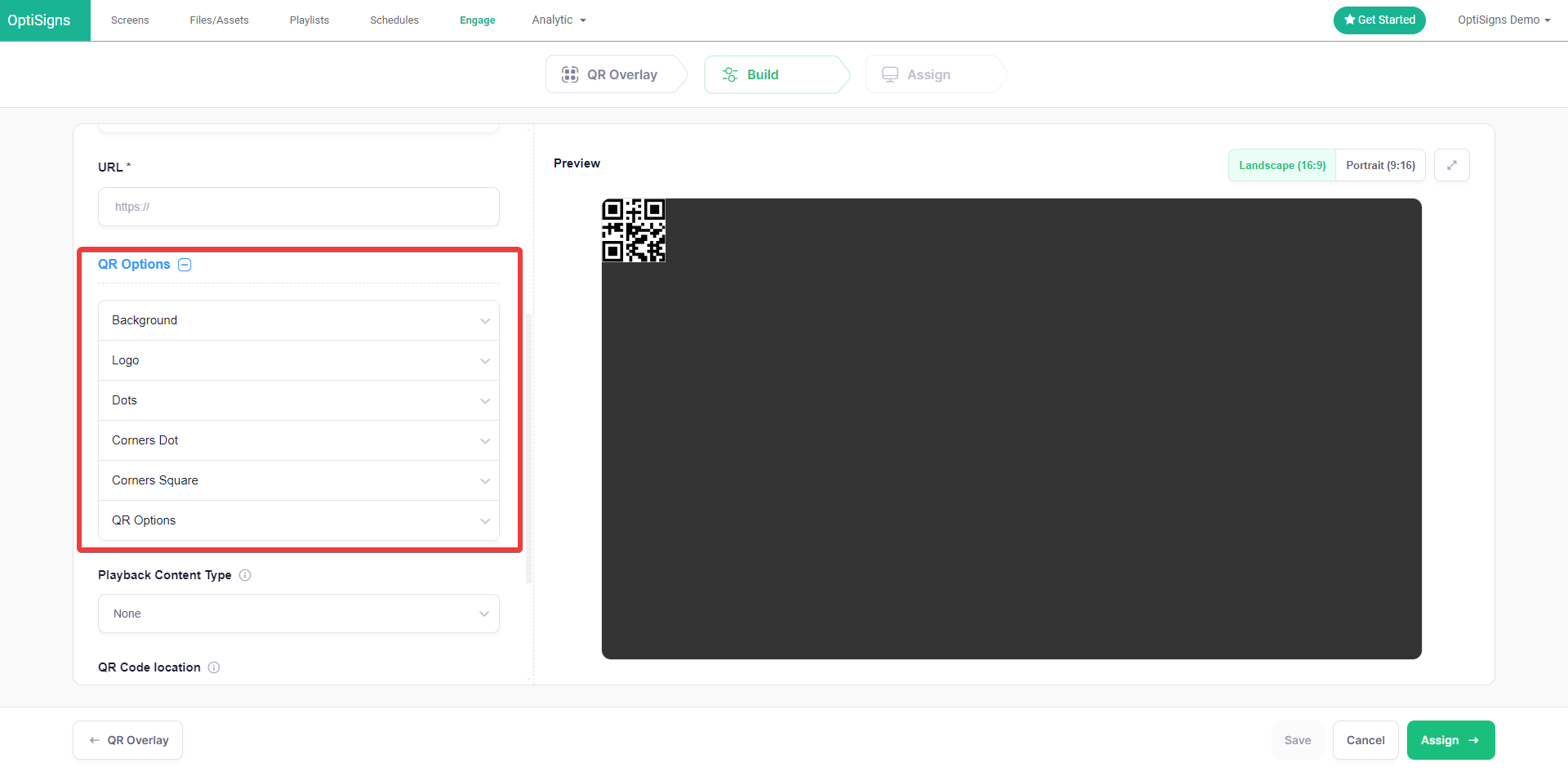Switch preview to Landscape (16:9)
The width and height of the screenshot is (1568, 772).
1282,165
